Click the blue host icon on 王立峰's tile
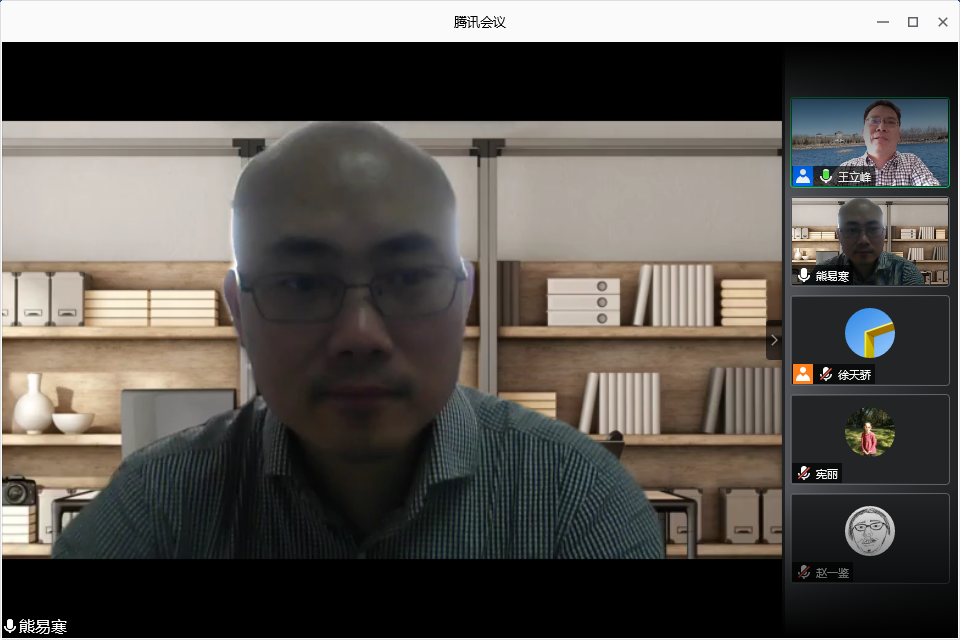Viewport: 960px width, 640px height. 802,176
